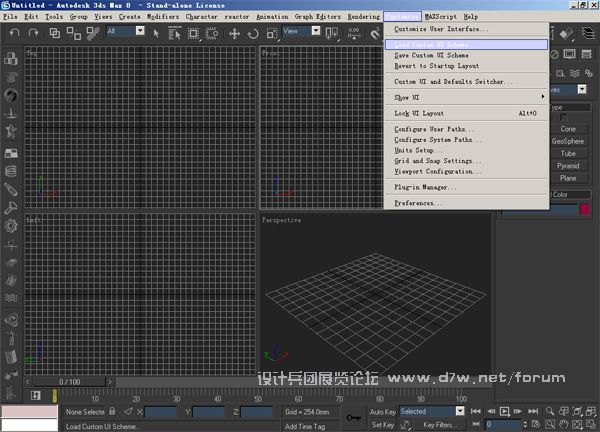This screenshot has height=432, width=600.
Task: Open the Key Filters dialog
Action: (x=439, y=425)
